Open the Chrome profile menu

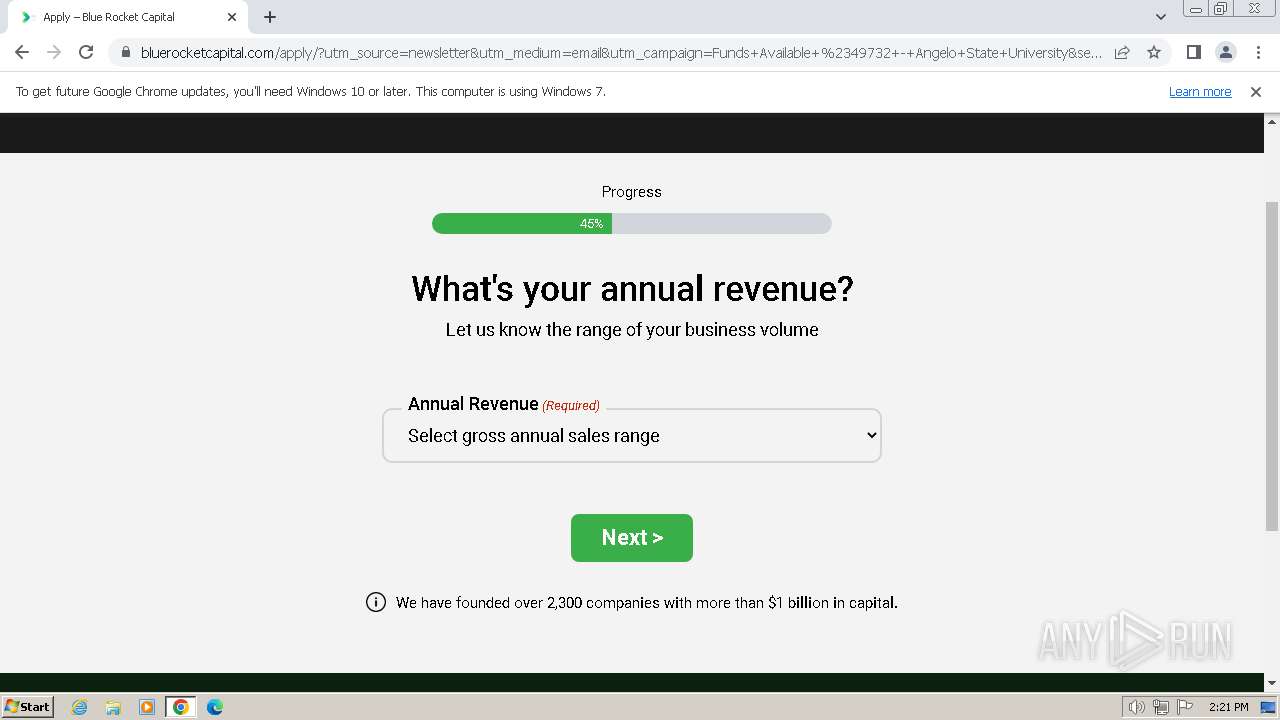[1225, 52]
